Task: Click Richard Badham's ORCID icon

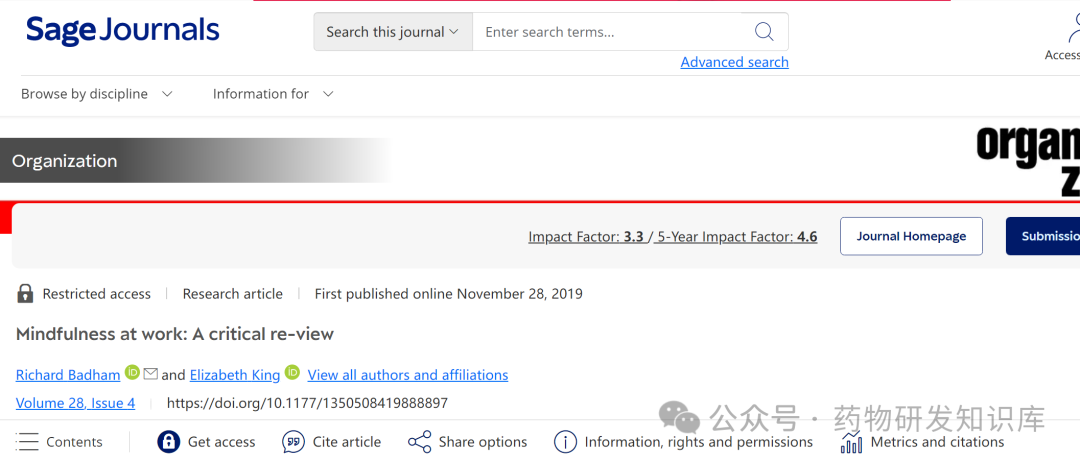Action: click(x=132, y=373)
